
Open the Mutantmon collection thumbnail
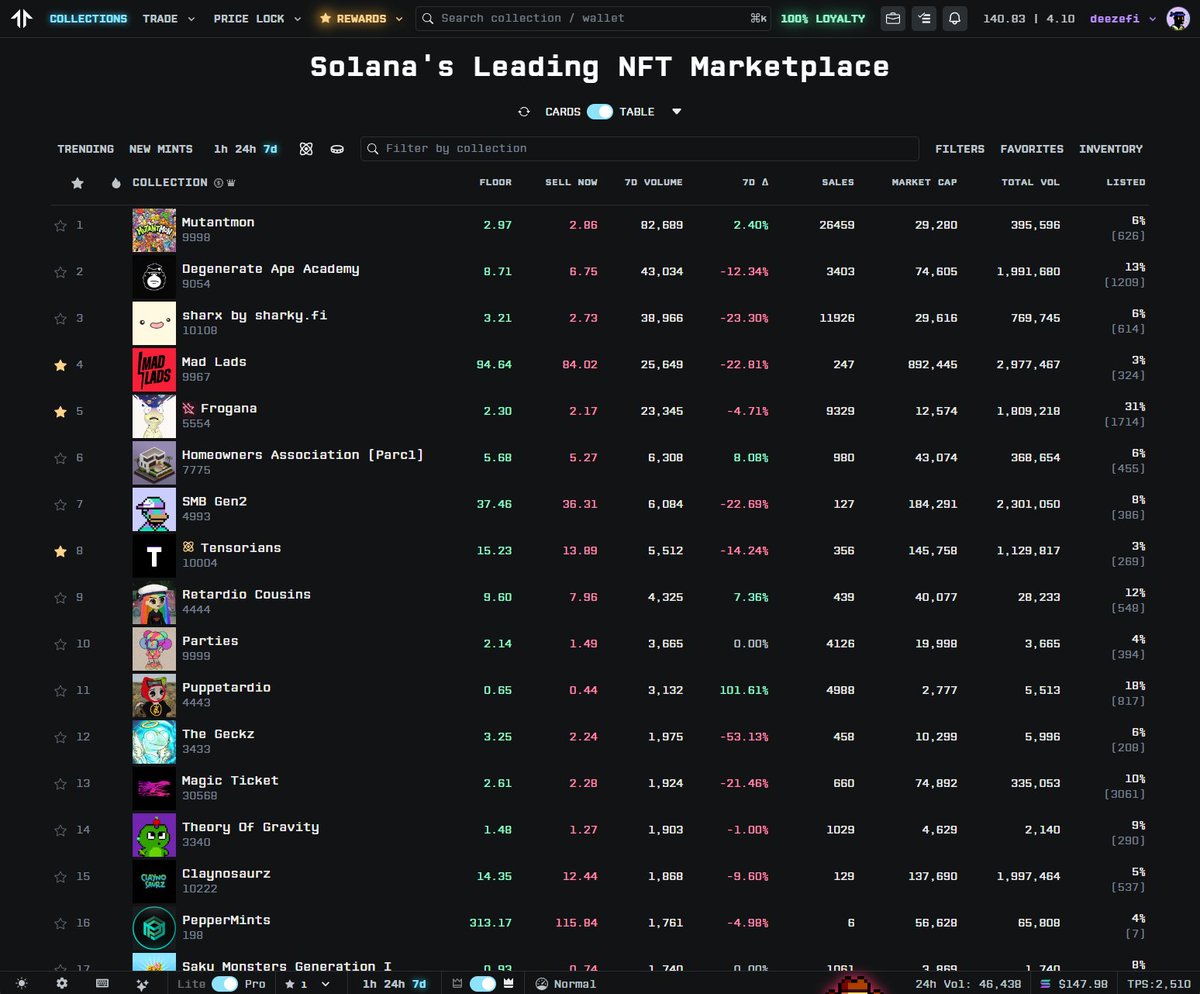click(154, 230)
